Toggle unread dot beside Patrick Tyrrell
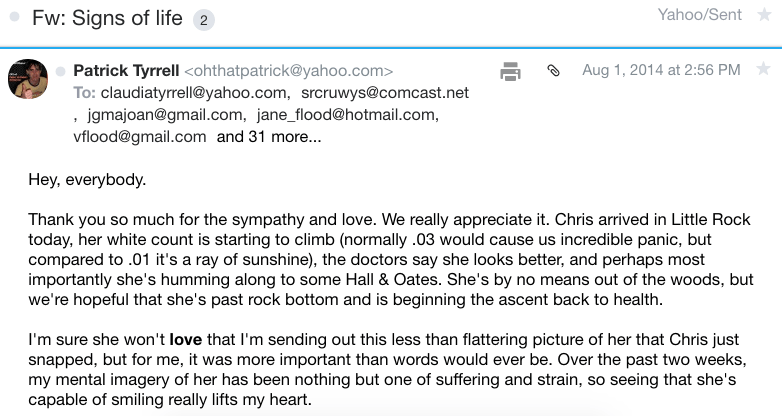The image size is (782, 416). 61,71
